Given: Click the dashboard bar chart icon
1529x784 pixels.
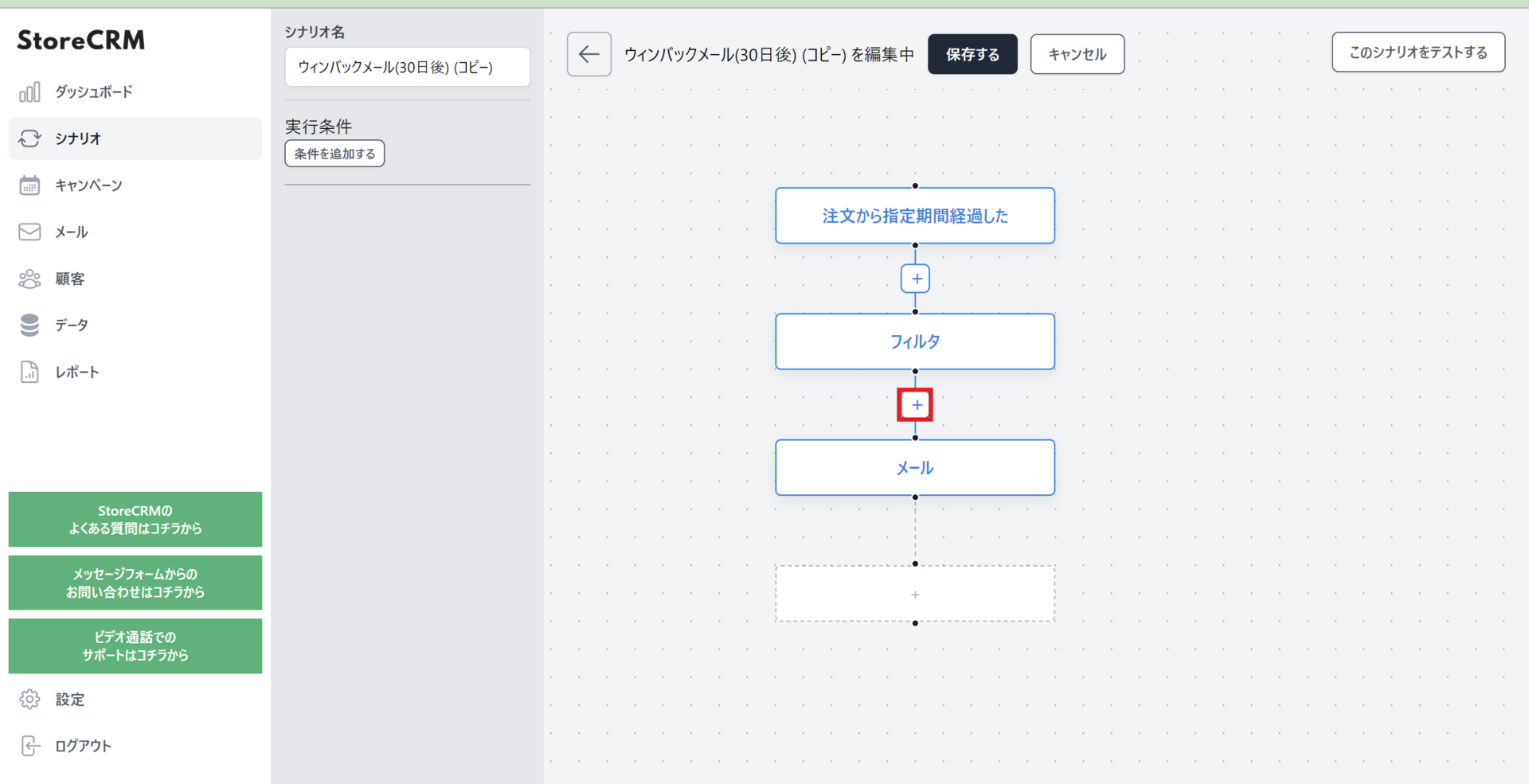Looking at the screenshot, I should pos(29,92).
